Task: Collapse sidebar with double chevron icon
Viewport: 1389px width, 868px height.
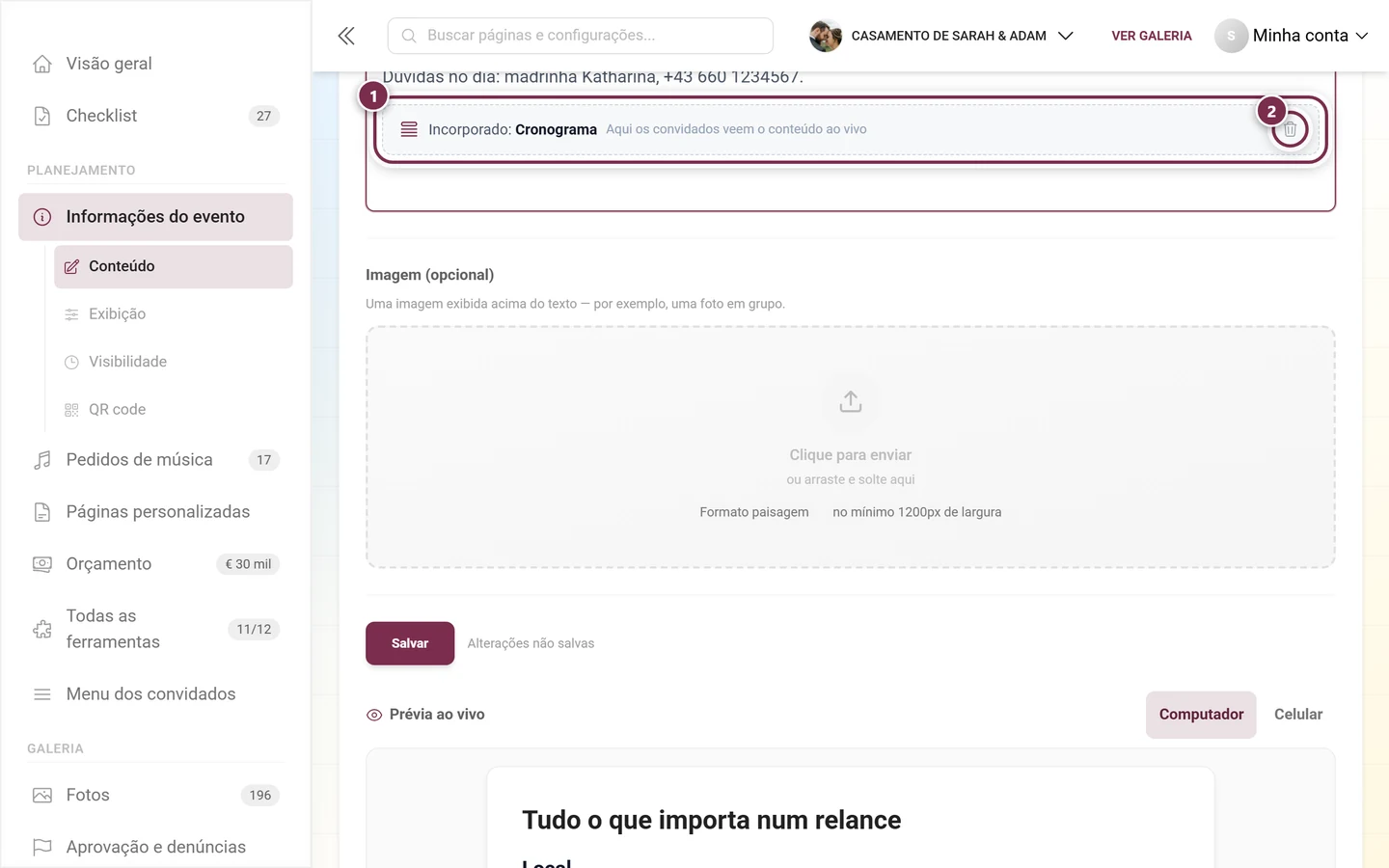Action: 346,36
